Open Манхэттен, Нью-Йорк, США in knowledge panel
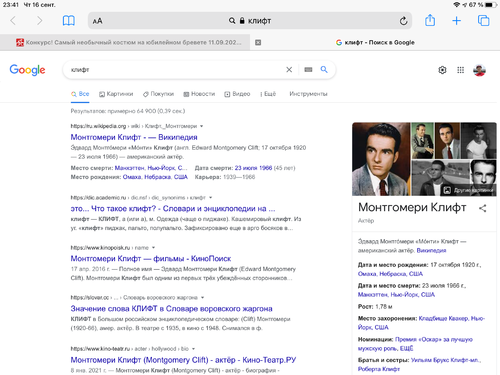The image size is (500, 375). click(x=396, y=295)
